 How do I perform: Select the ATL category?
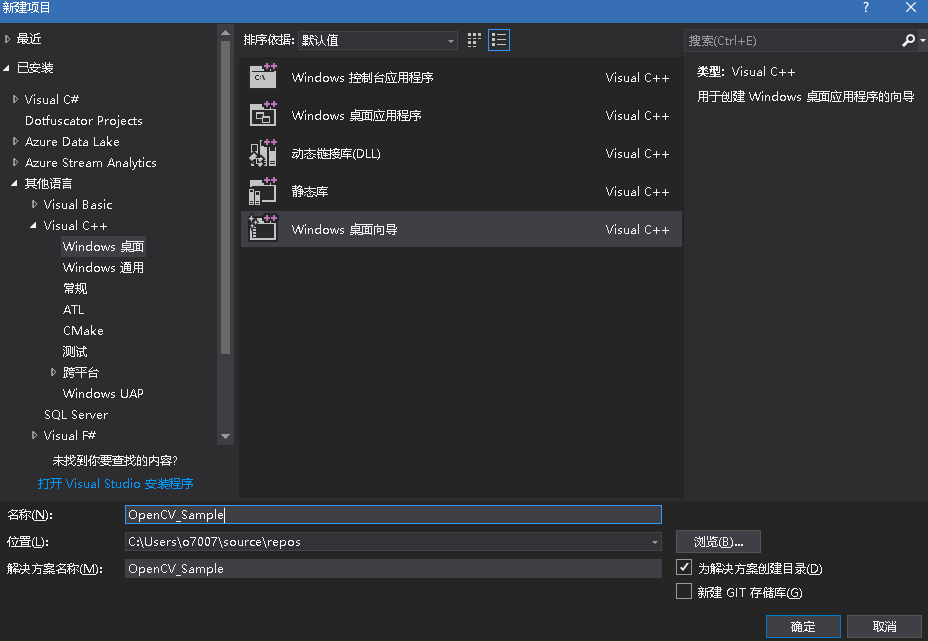pos(73,310)
